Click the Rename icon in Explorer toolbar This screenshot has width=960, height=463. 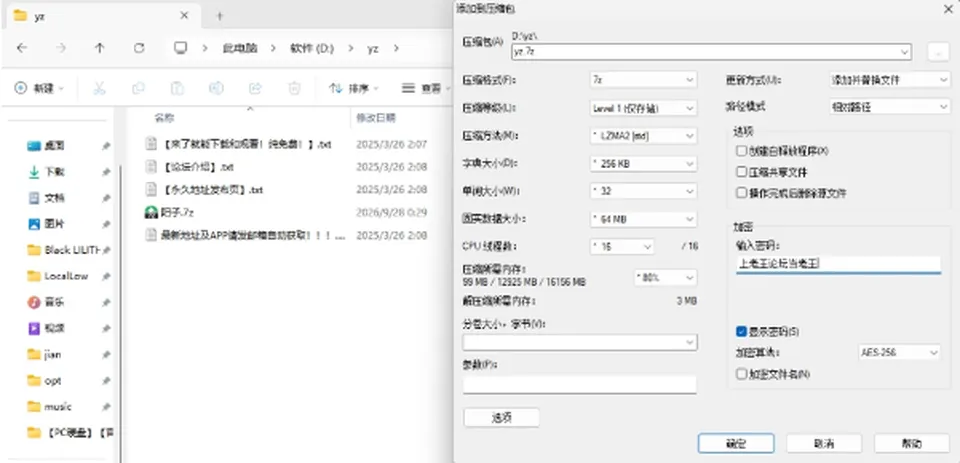click(216, 89)
